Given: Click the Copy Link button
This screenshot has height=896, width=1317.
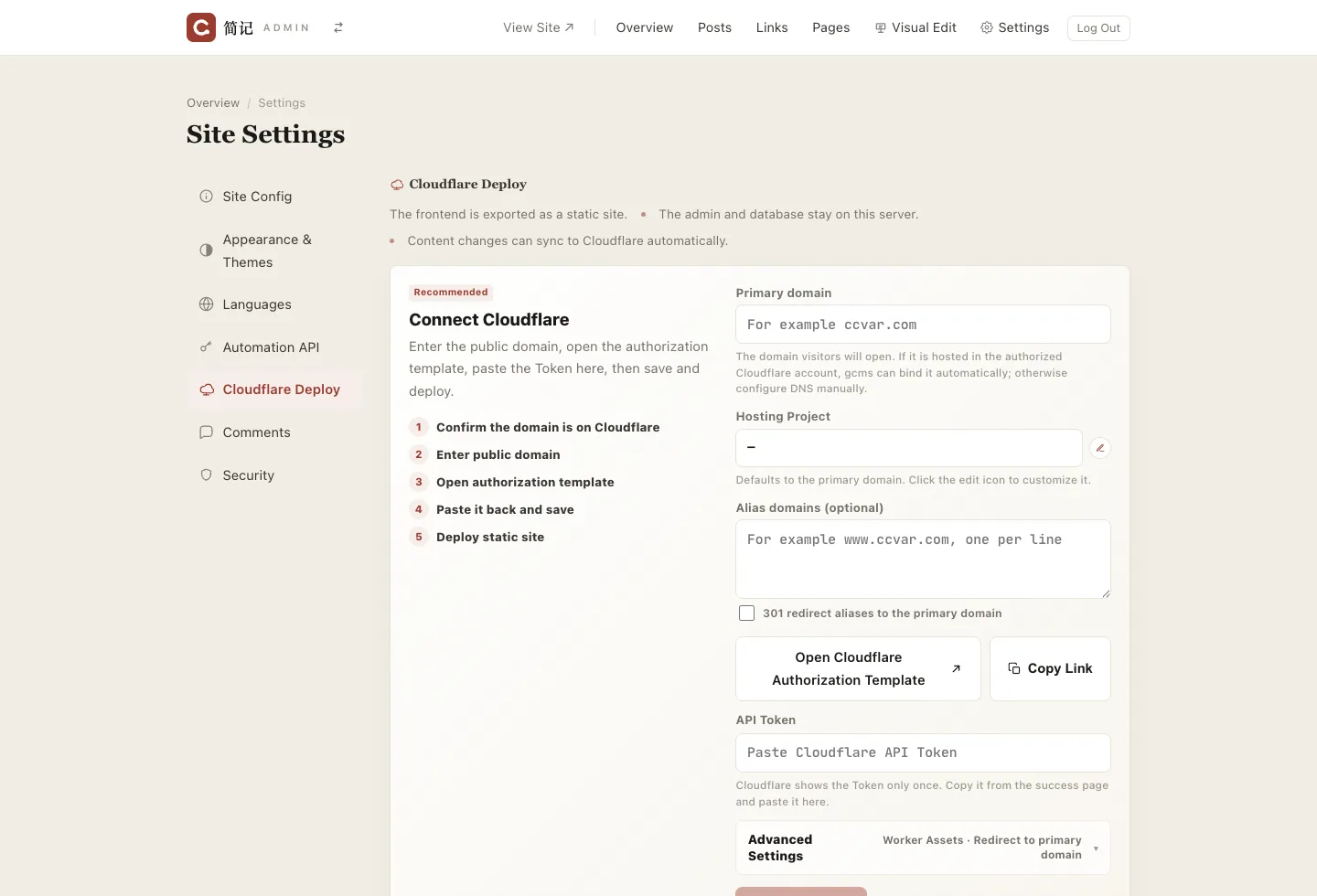Looking at the screenshot, I should pyautogui.click(x=1050, y=669).
